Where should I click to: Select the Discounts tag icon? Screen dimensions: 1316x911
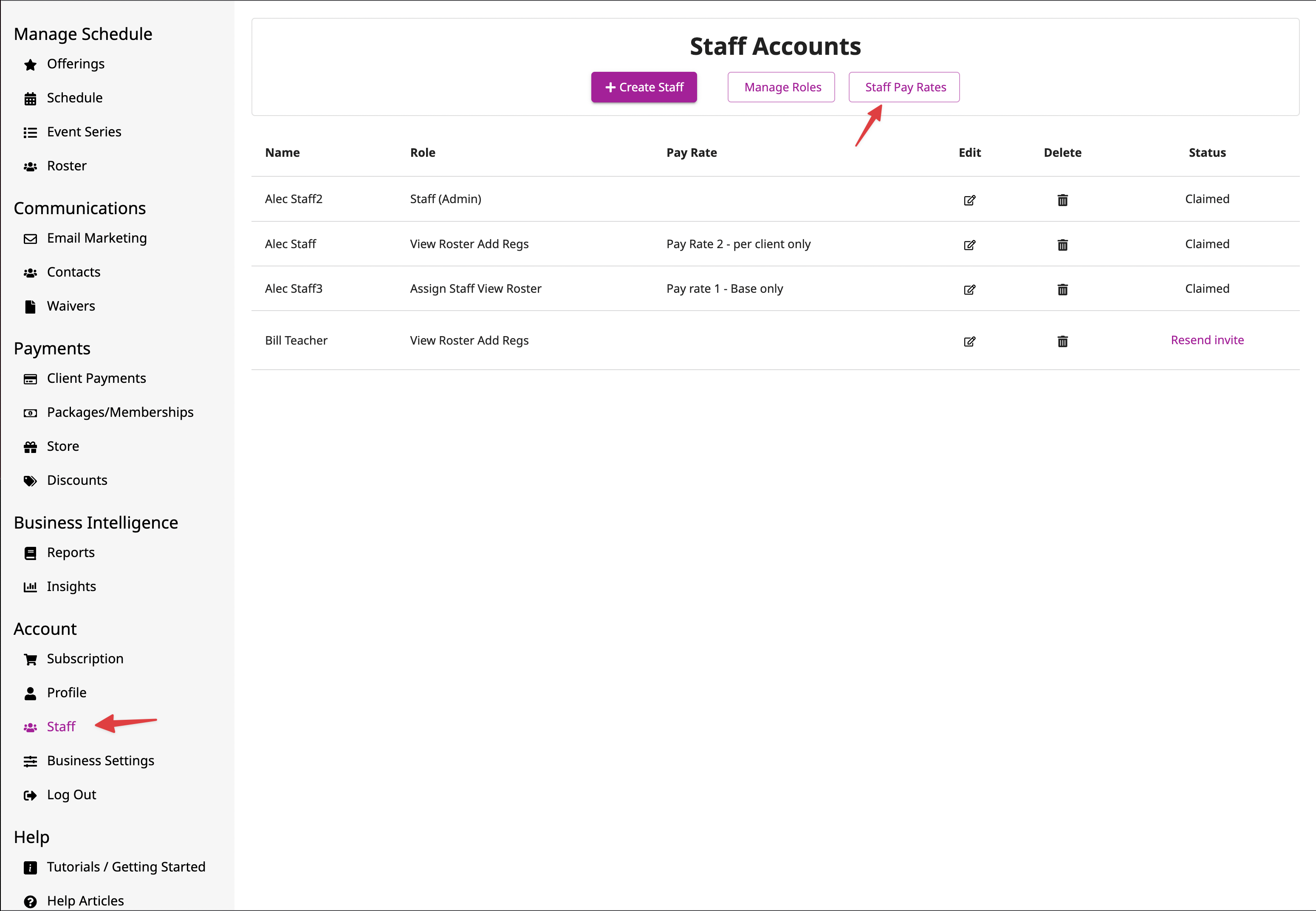(31, 481)
